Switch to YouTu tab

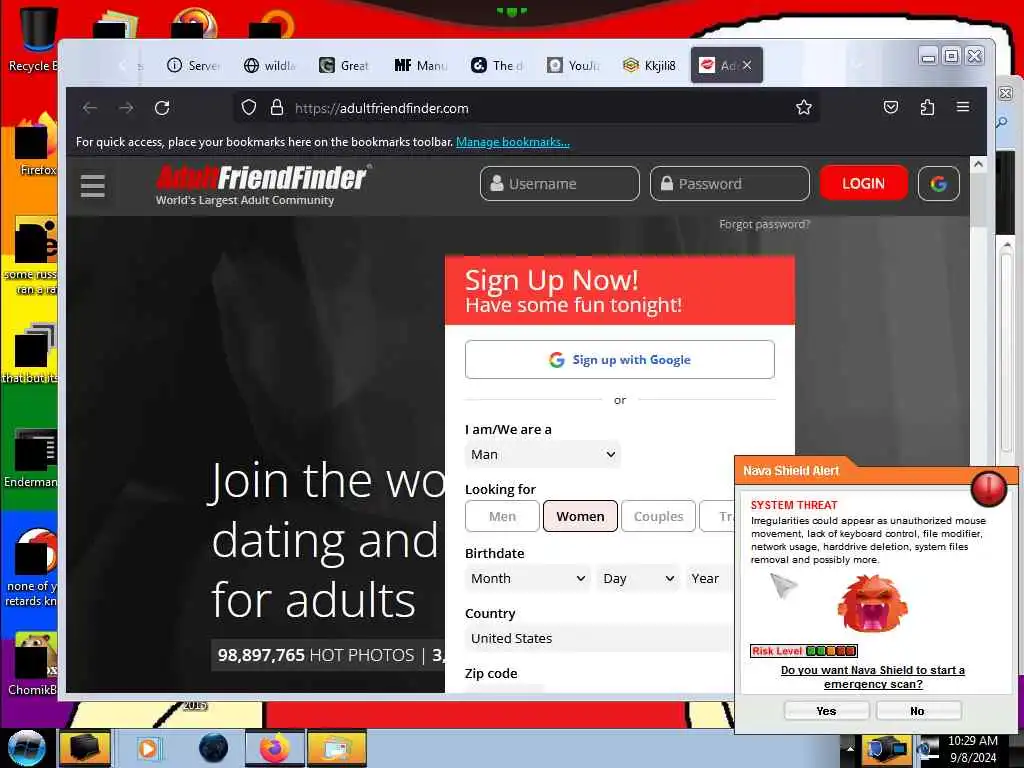pyautogui.click(x=573, y=65)
